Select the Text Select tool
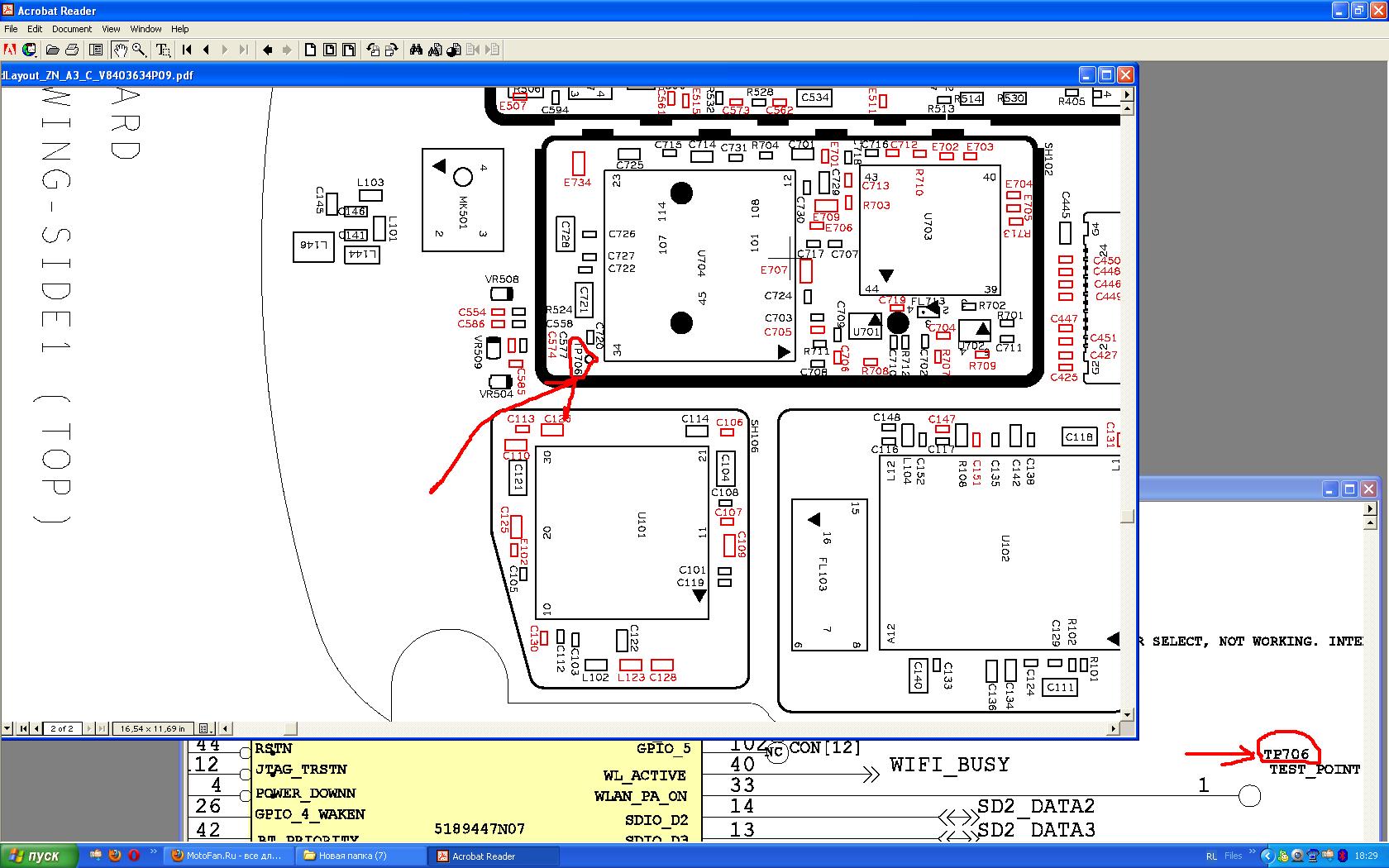This screenshot has width=1389, height=868. (x=164, y=50)
